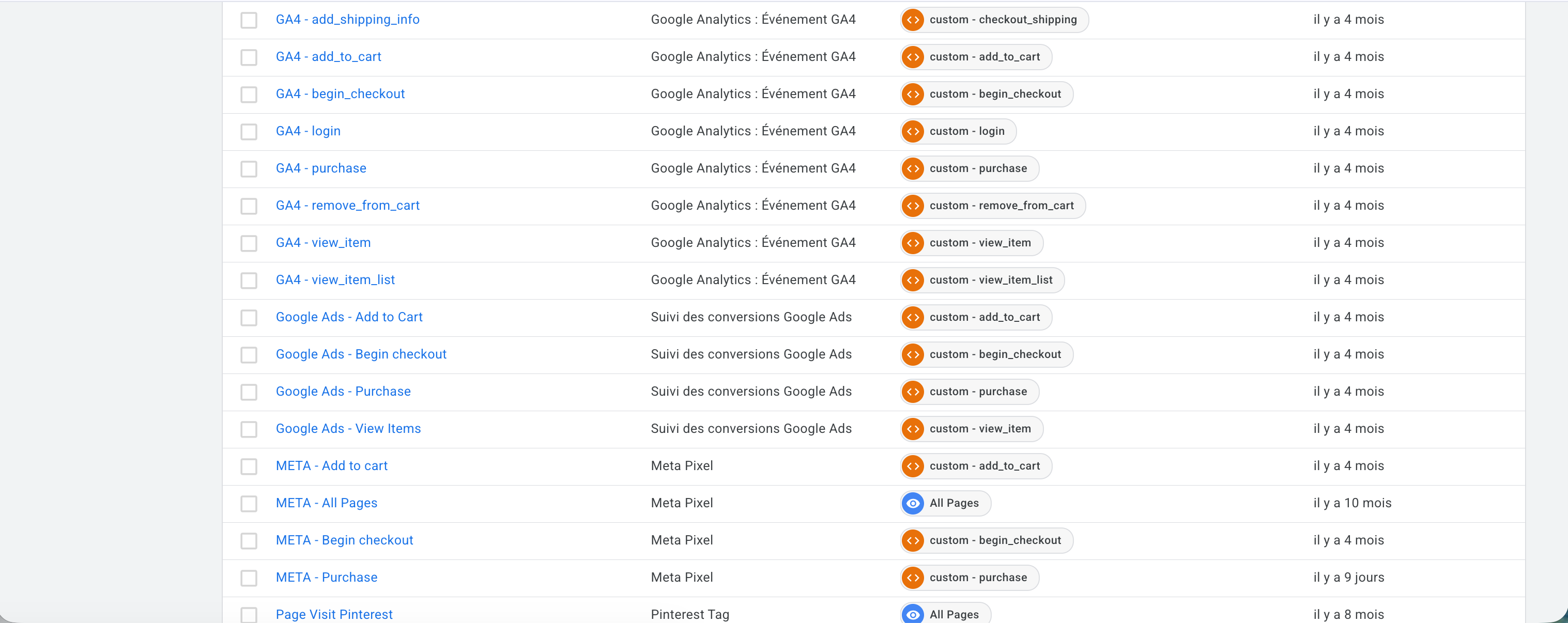
Task: Toggle checkbox for Google Ads - View Items
Action: point(249,429)
